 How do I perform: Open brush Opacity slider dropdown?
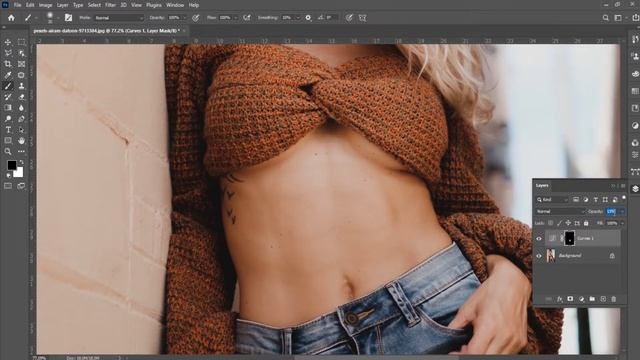(x=184, y=18)
